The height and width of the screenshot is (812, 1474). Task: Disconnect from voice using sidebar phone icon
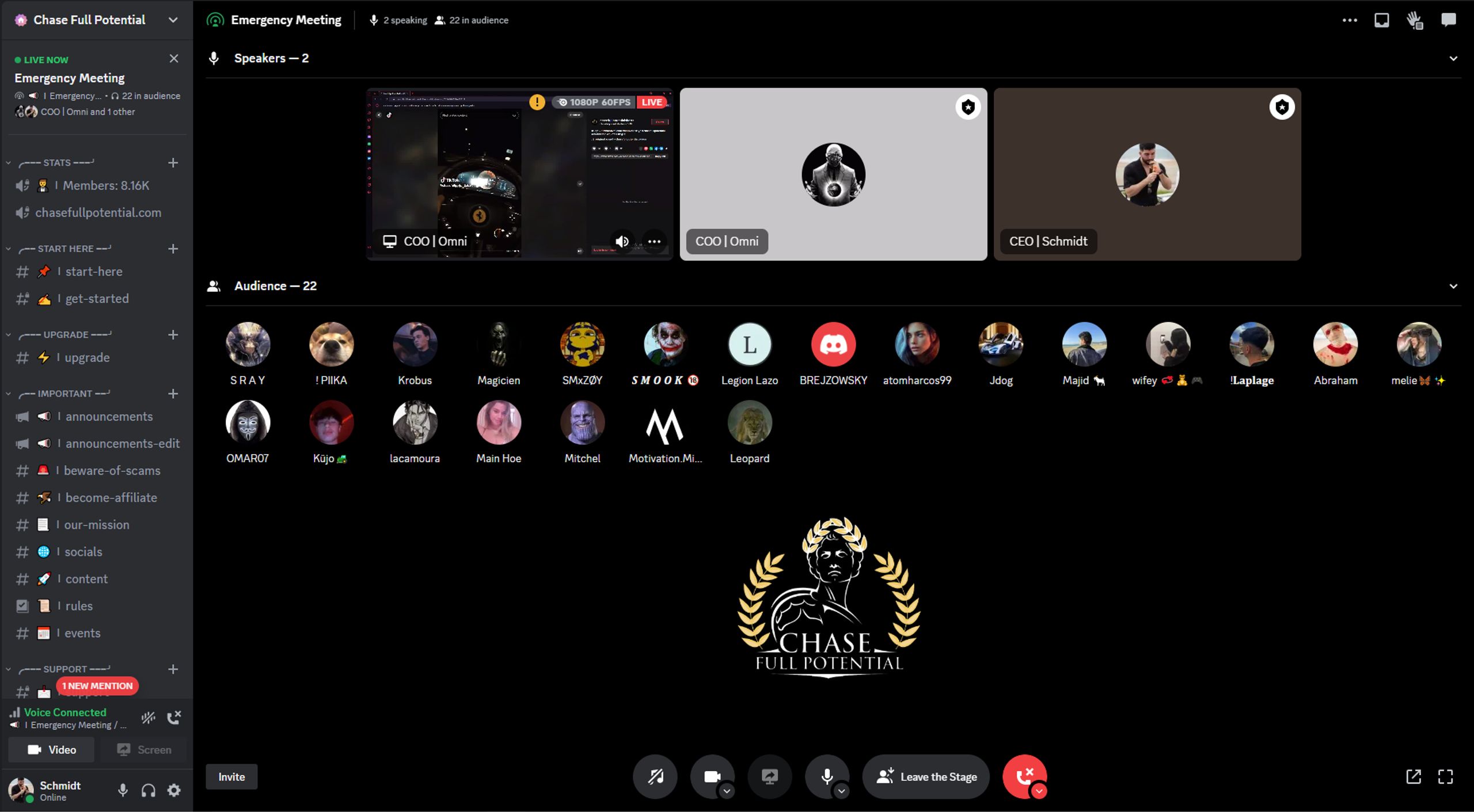pos(174,718)
